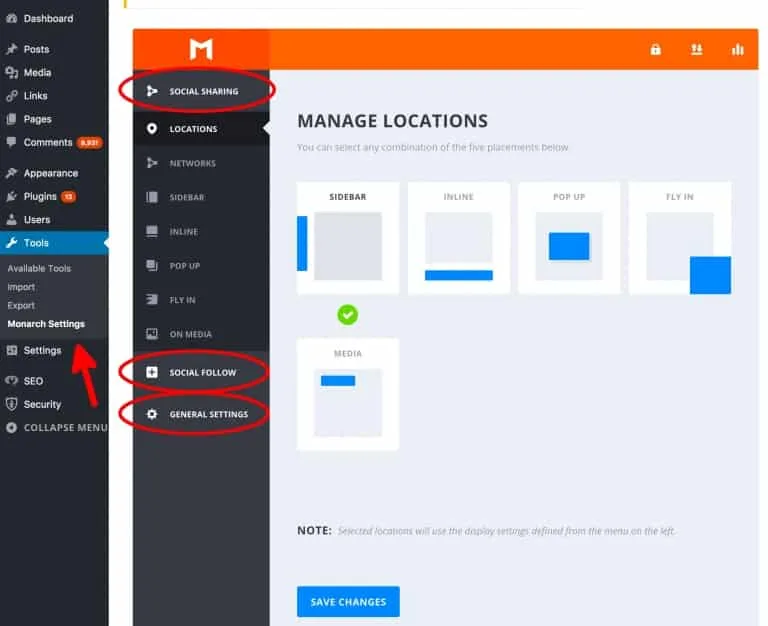
Task: Click the Media library icon
Action: coord(12,72)
